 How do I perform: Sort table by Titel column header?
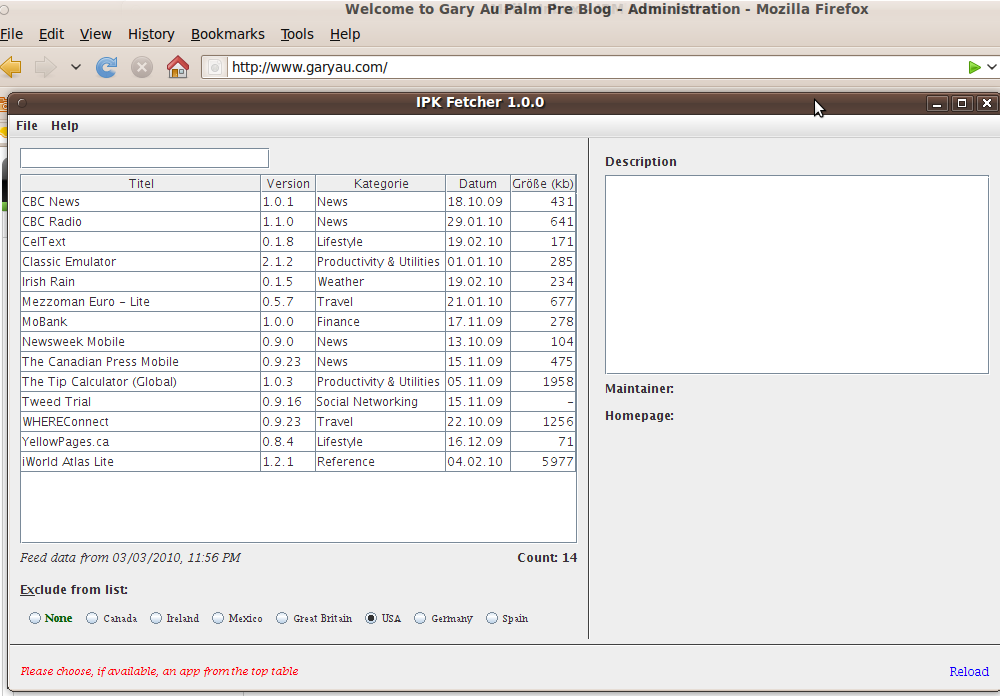[x=141, y=184]
